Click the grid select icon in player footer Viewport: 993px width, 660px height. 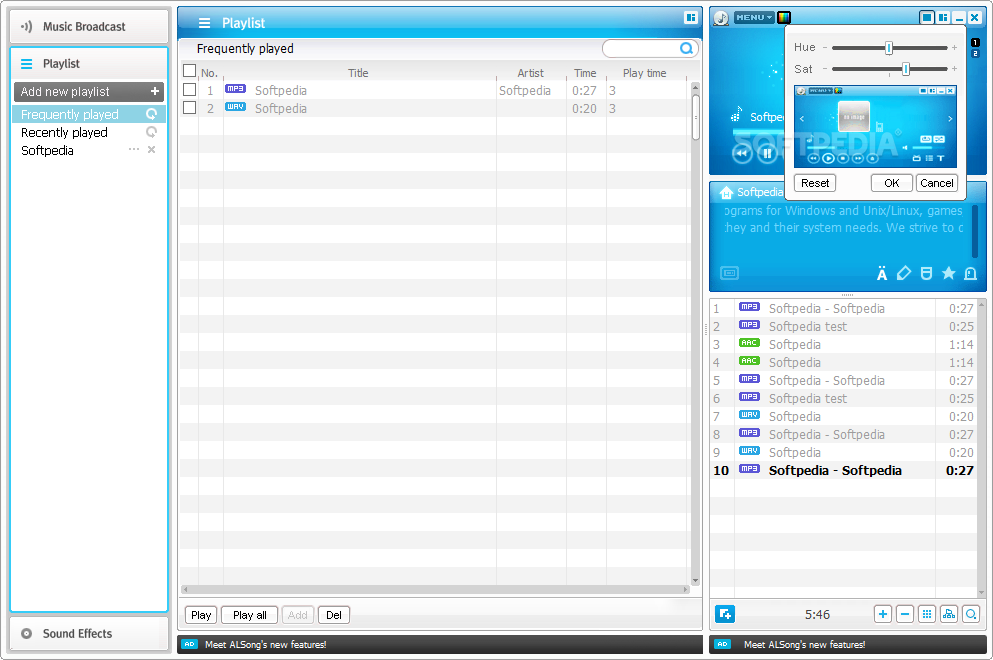coord(927,614)
